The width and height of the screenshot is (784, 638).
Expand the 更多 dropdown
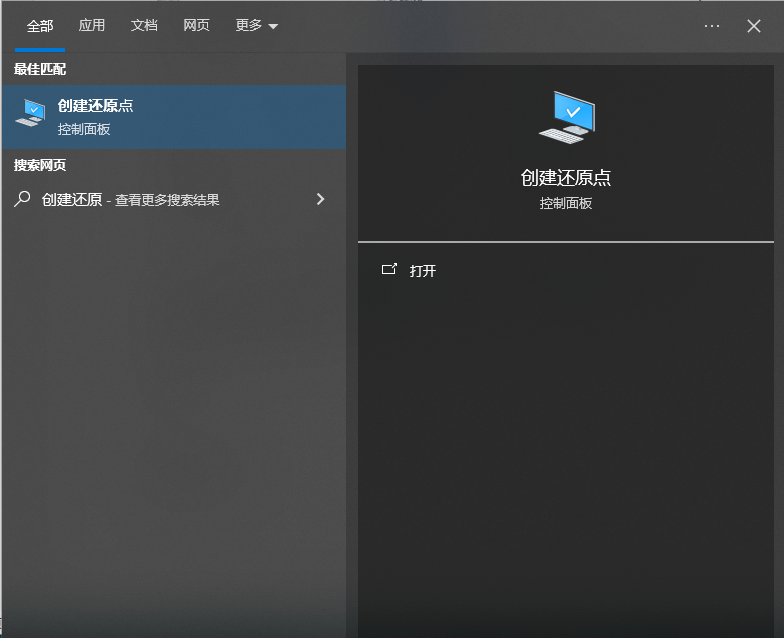[256, 25]
